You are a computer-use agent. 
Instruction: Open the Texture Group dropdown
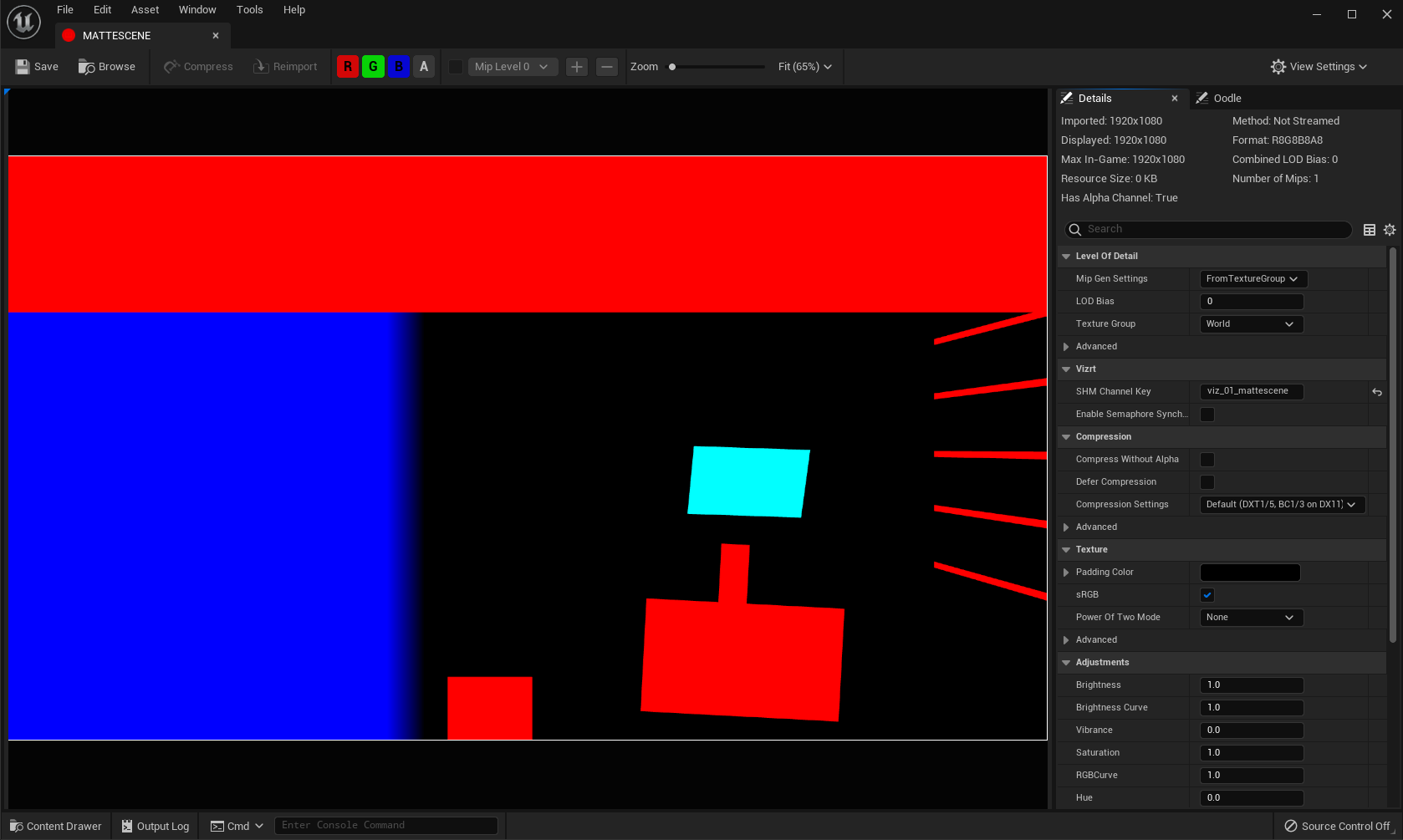(x=1251, y=324)
